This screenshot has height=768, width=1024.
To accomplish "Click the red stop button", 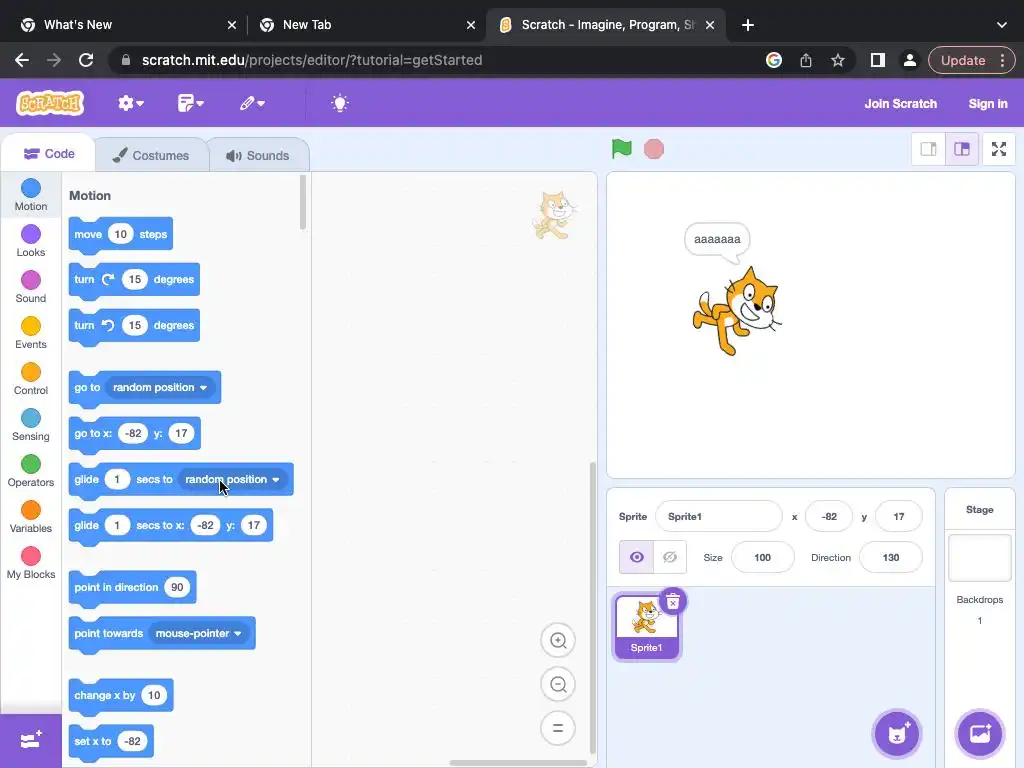I will [654, 149].
